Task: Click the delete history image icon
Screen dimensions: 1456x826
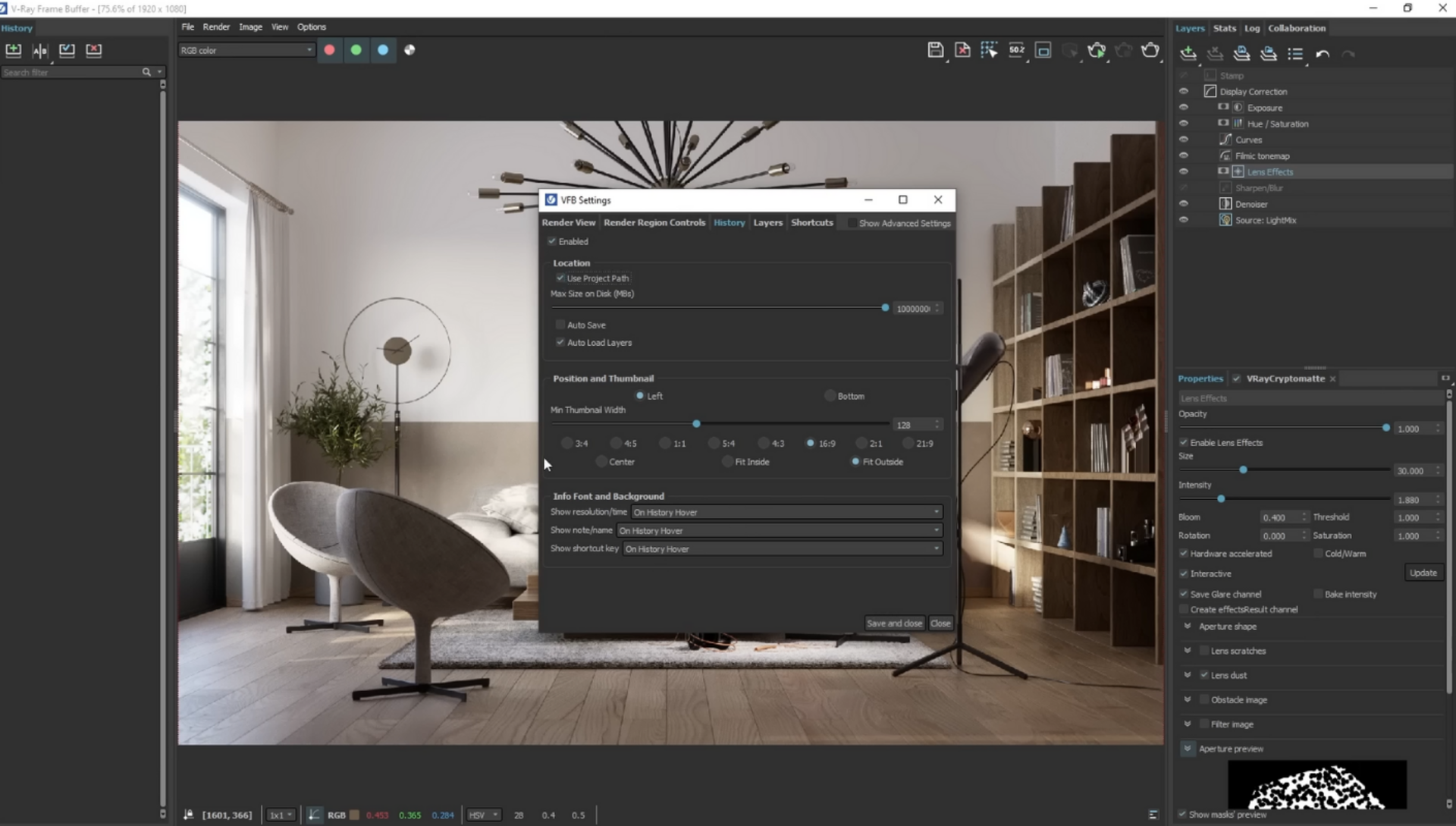Action: [x=93, y=50]
